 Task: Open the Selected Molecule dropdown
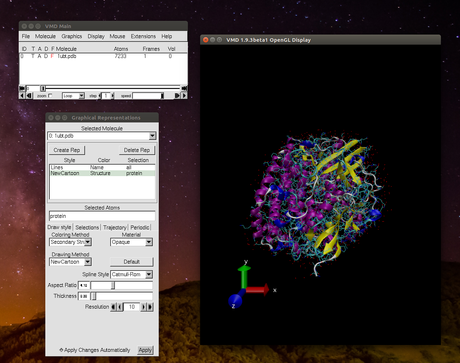(x=102, y=136)
